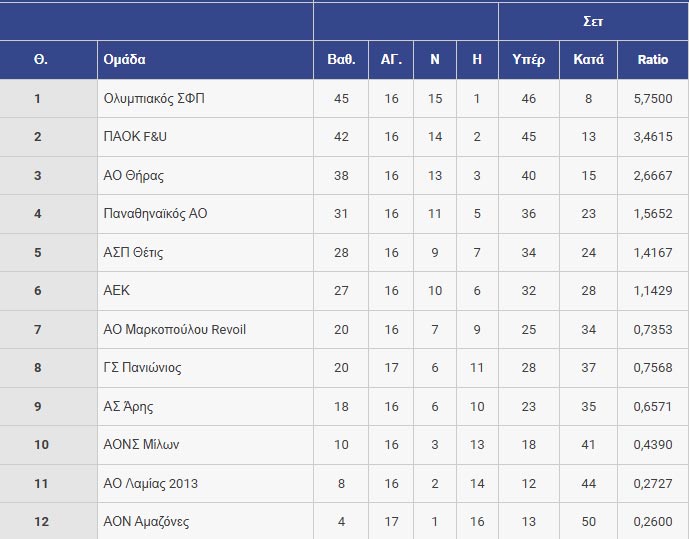Click the ΑΓ. column header
The width and height of the screenshot is (689, 539).
pyautogui.click(x=391, y=60)
